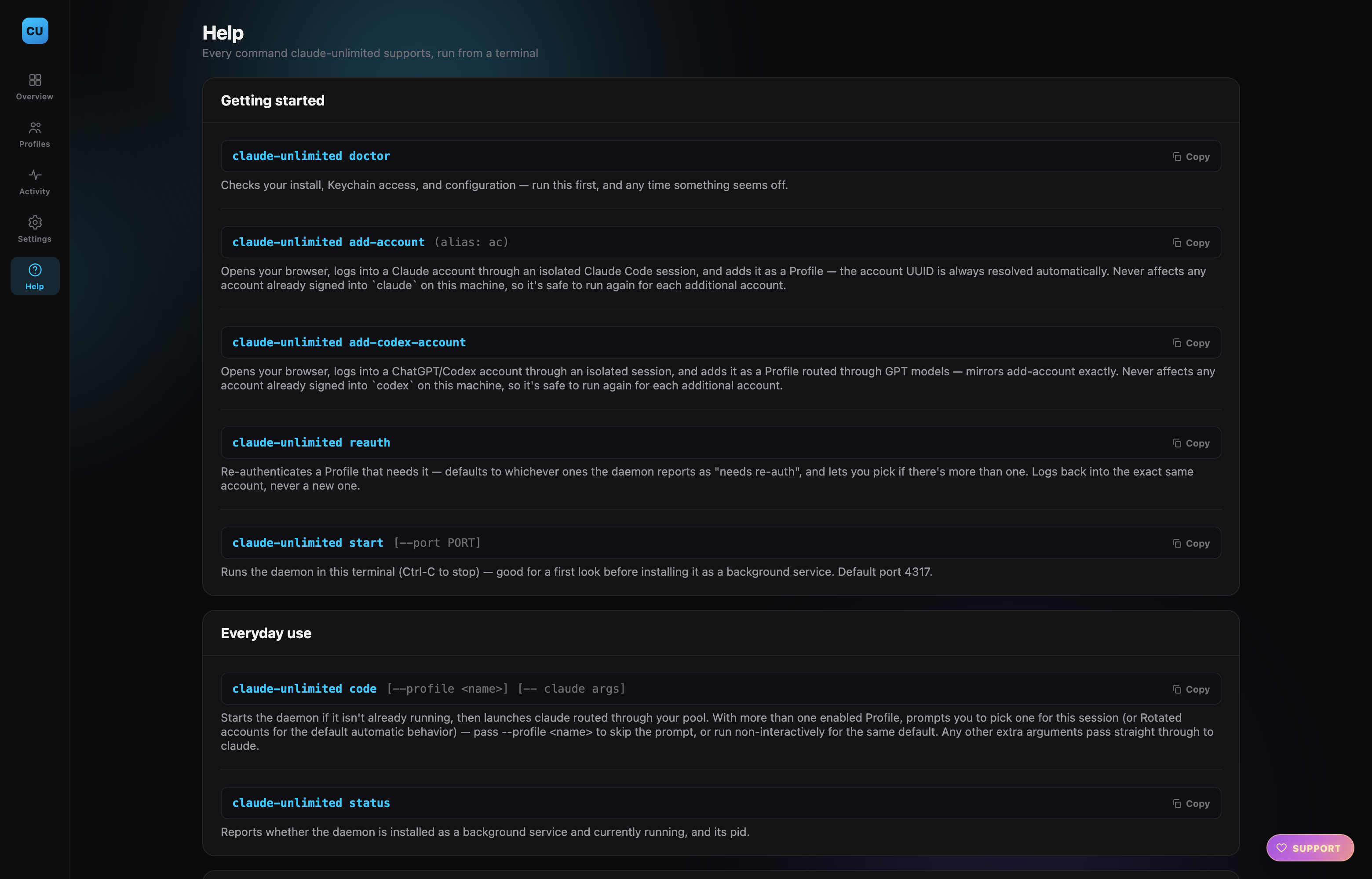Copy the claude-unlimited status command
Screen dimensions: 1372x879
tap(1191, 803)
